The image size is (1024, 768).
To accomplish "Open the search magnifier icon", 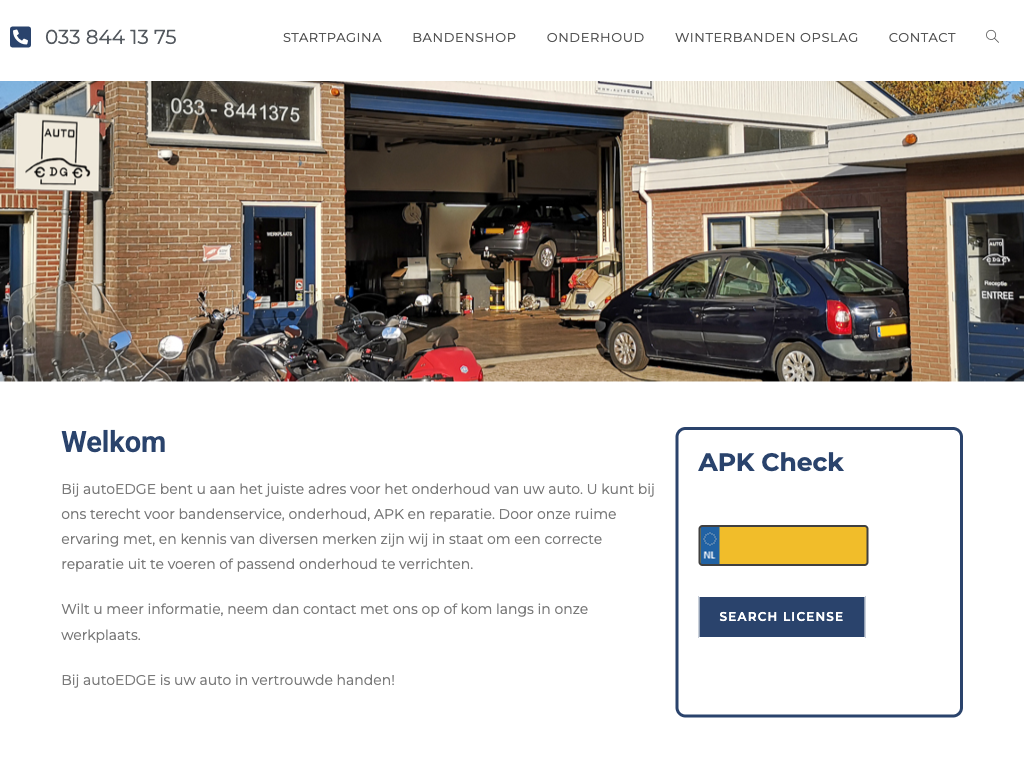I will [x=992, y=37].
